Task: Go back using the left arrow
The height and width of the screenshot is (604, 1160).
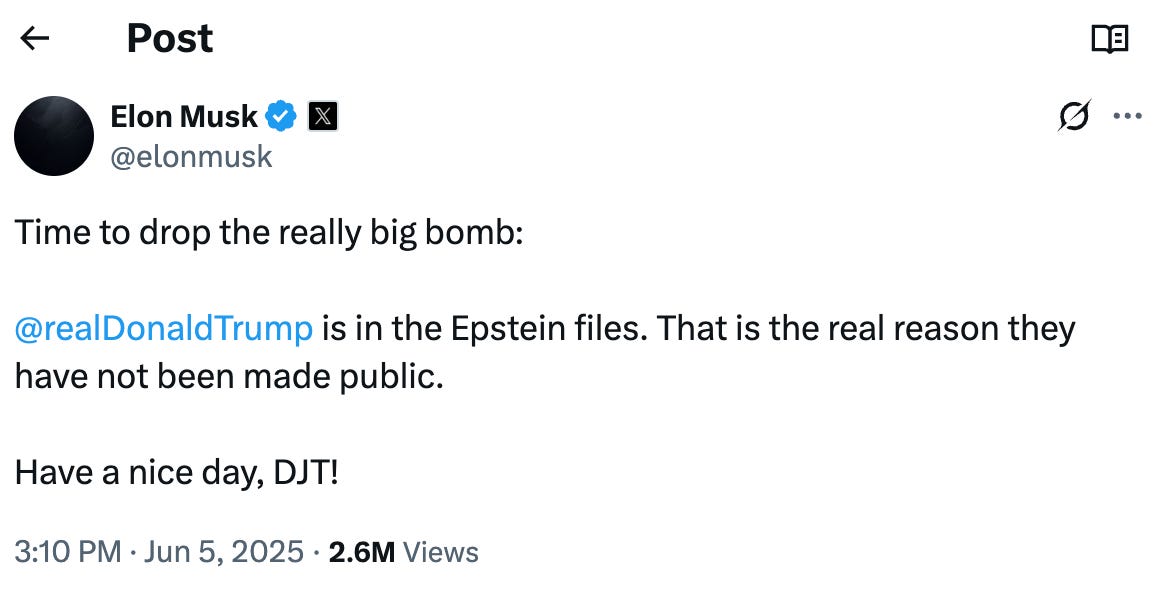Action: pyautogui.click(x=34, y=38)
